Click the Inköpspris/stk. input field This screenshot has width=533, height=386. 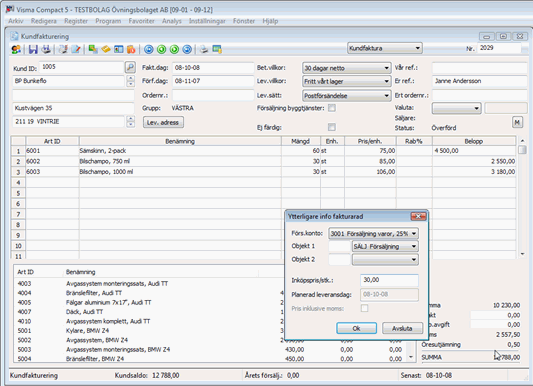pyautogui.click(x=389, y=280)
